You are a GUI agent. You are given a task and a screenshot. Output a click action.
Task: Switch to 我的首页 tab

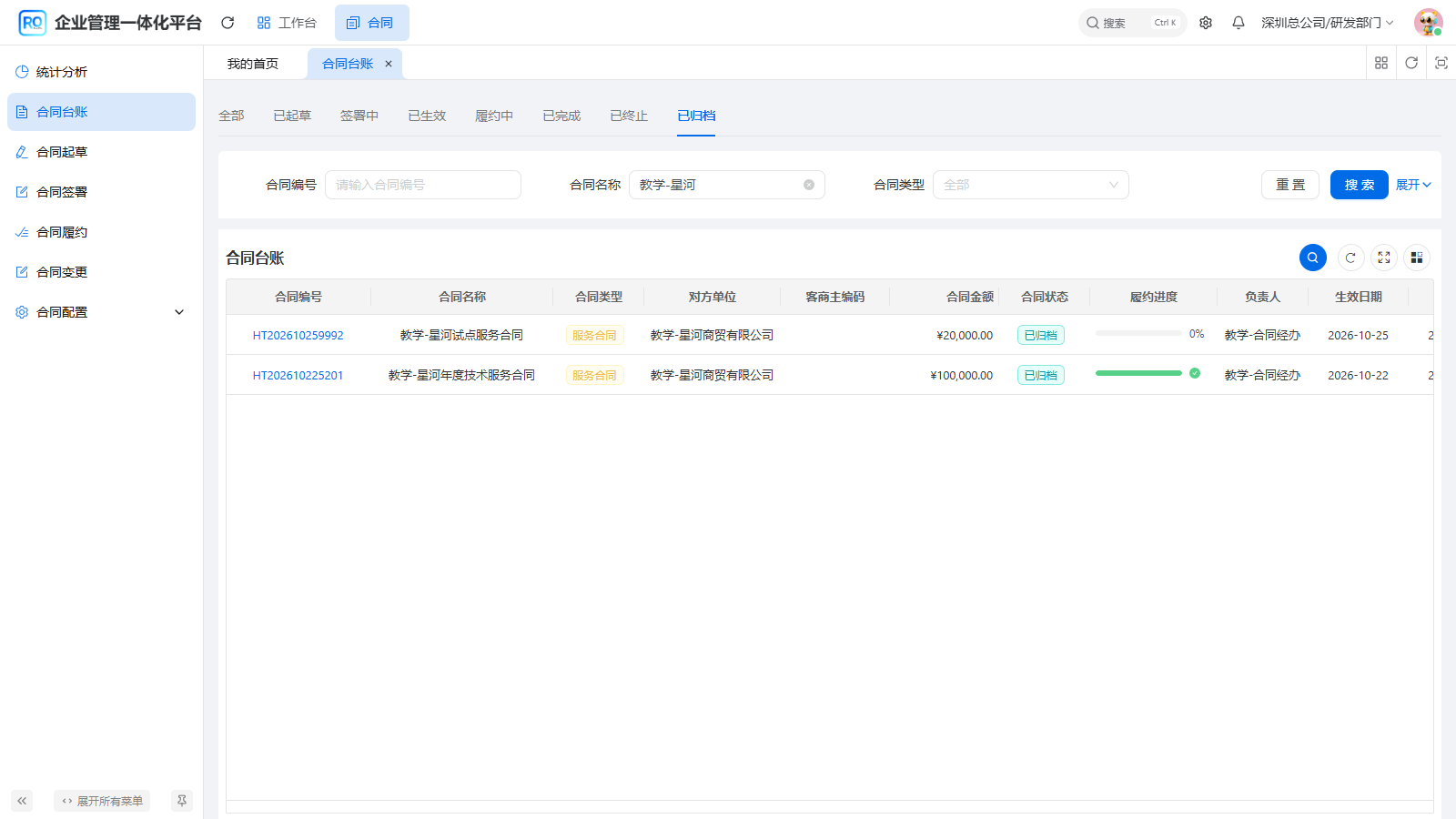pyautogui.click(x=253, y=64)
